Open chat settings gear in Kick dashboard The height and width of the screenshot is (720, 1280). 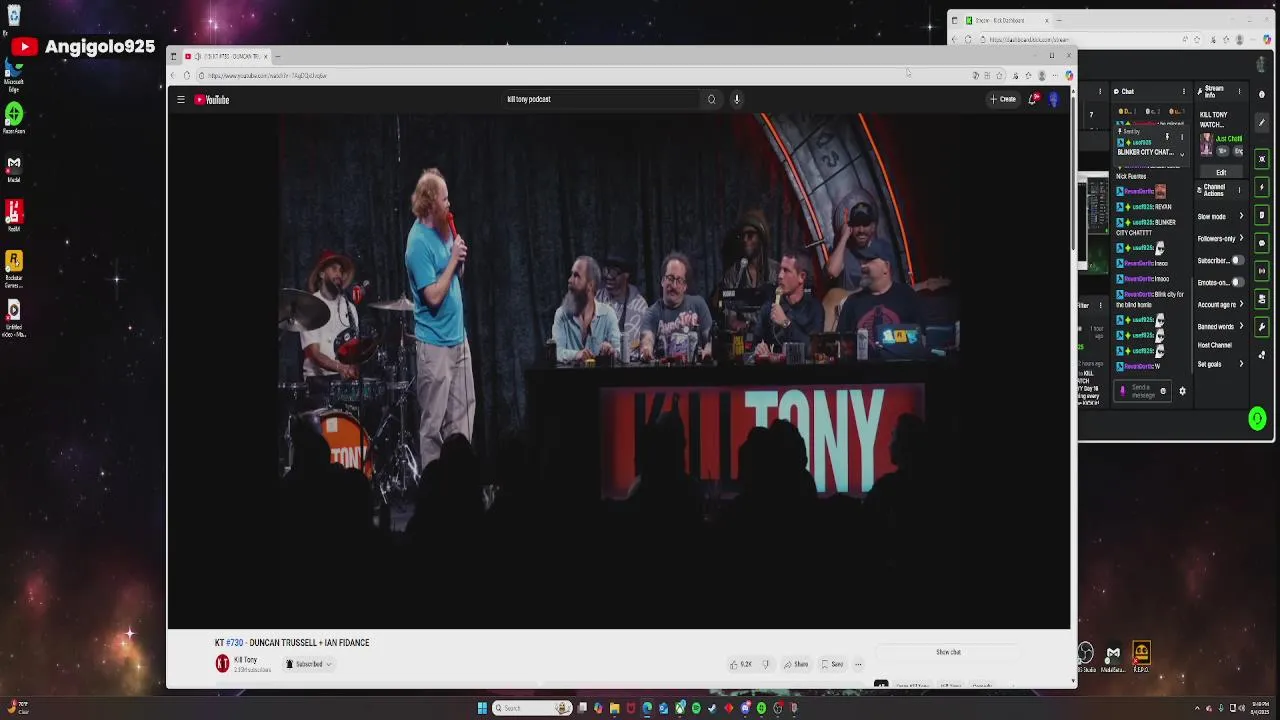[x=1182, y=391]
